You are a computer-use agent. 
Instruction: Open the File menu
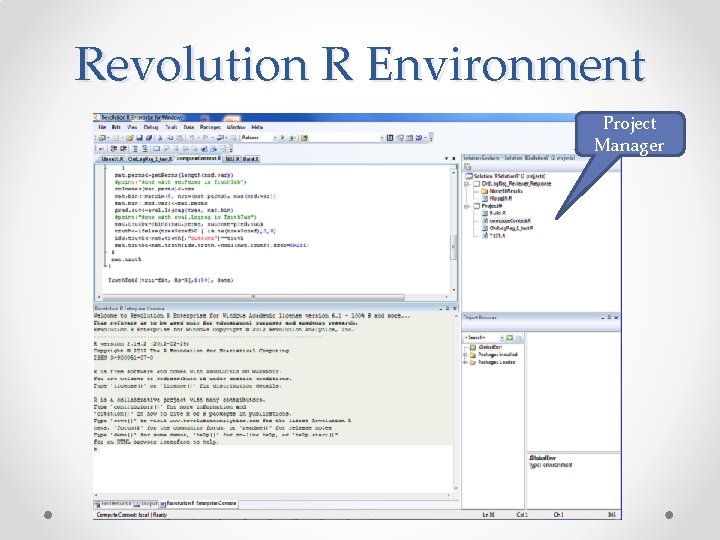(x=102, y=127)
